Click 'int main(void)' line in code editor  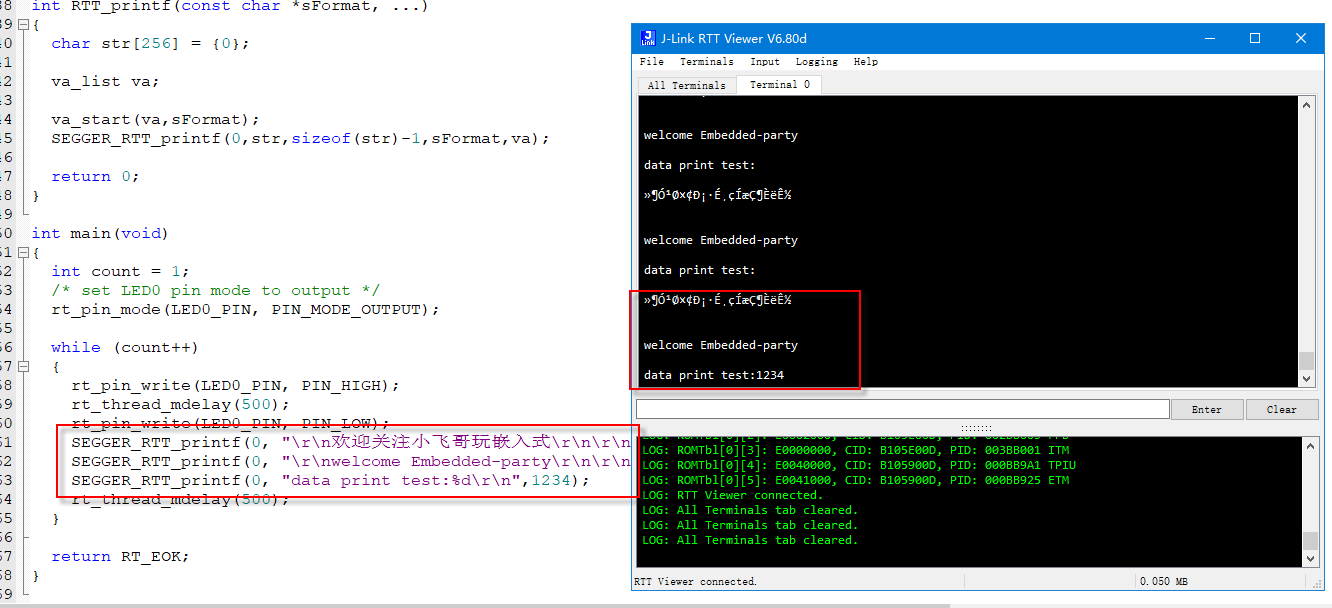(100, 233)
